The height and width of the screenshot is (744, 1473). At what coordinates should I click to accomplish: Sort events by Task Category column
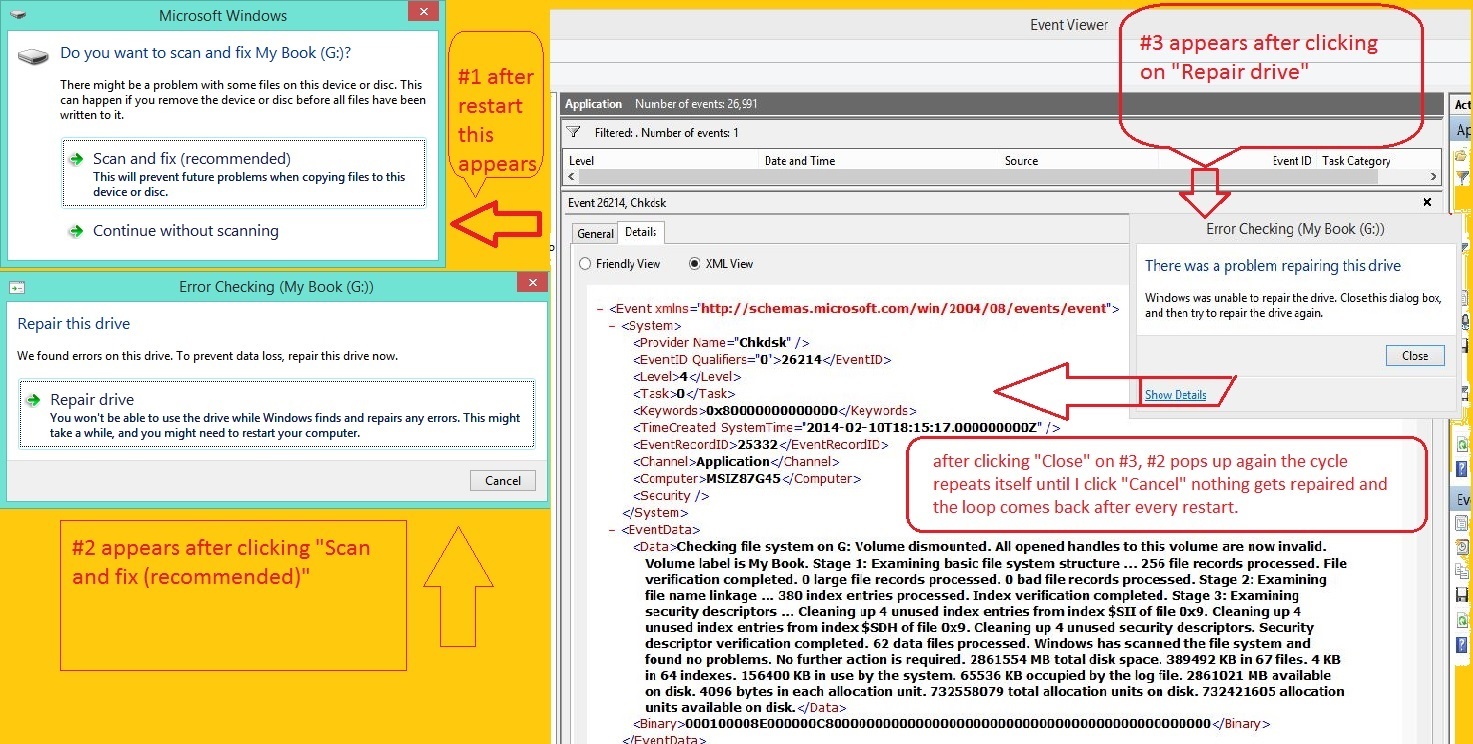(x=1356, y=161)
